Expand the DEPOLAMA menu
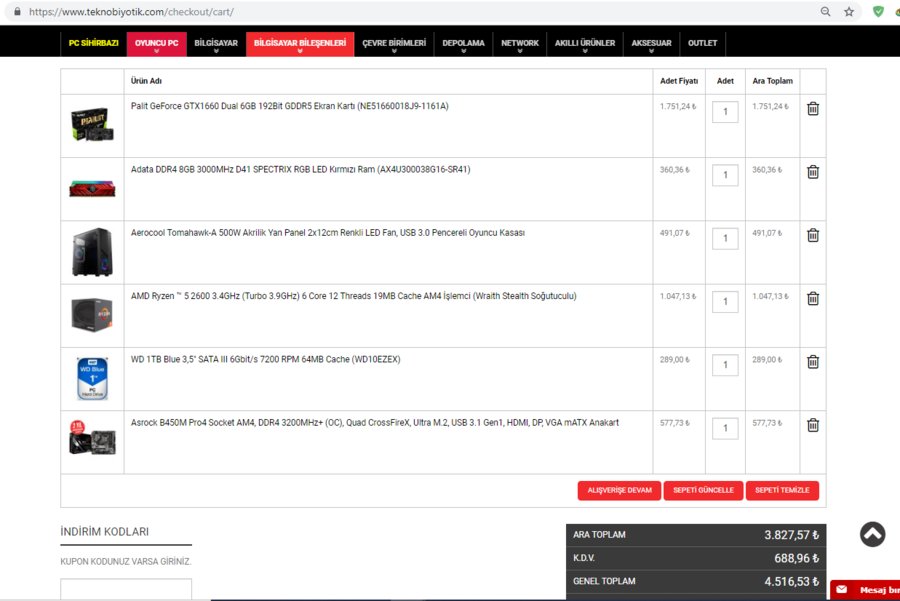The height and width of the screenshot is (601, 900). pyautogui.click(x=463, y=44)
